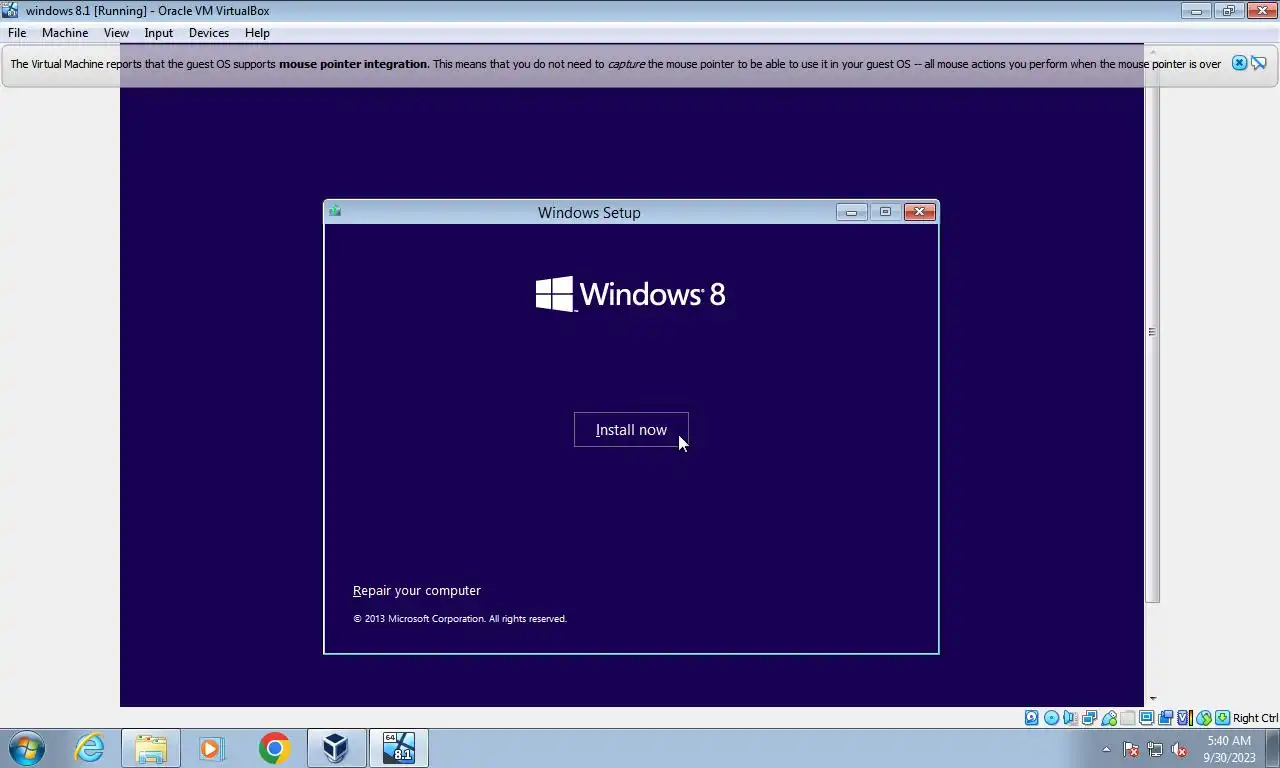1280x768 pixels.
Task: Click the Install now button
Action: tap(631, 430)
